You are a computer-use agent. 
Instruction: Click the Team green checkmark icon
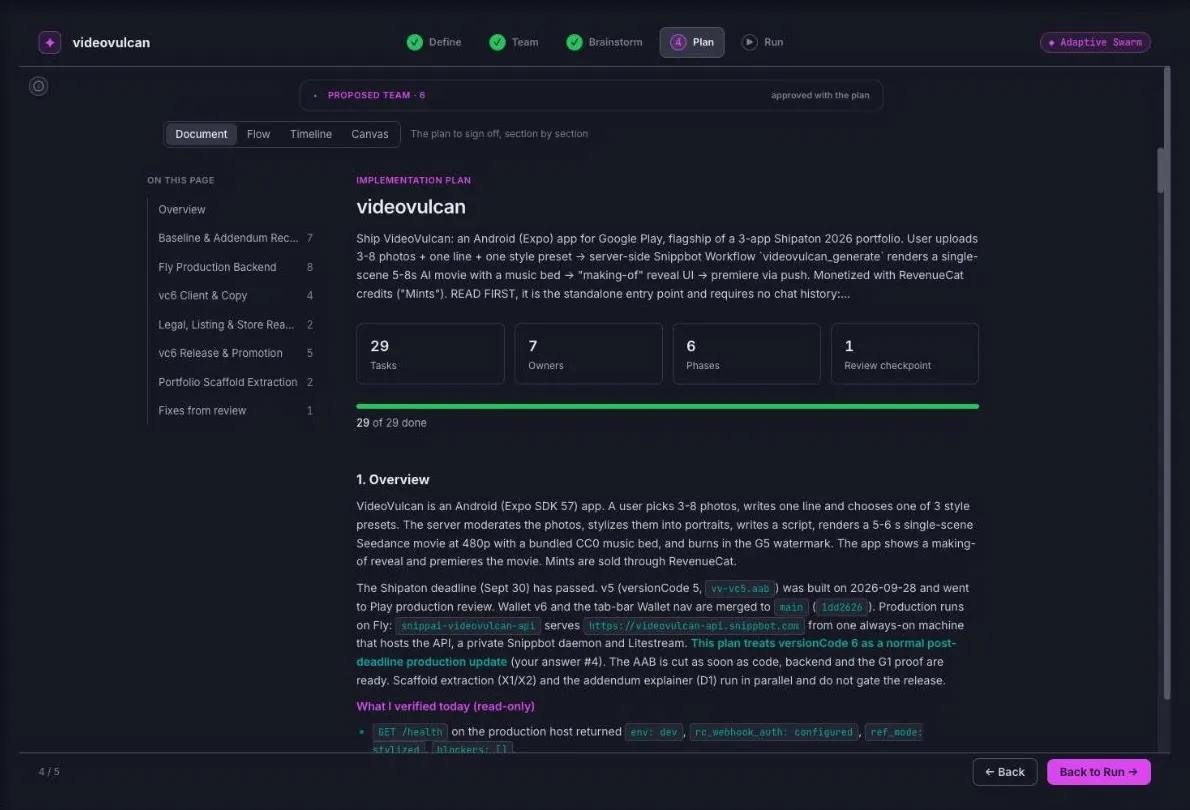497,43
